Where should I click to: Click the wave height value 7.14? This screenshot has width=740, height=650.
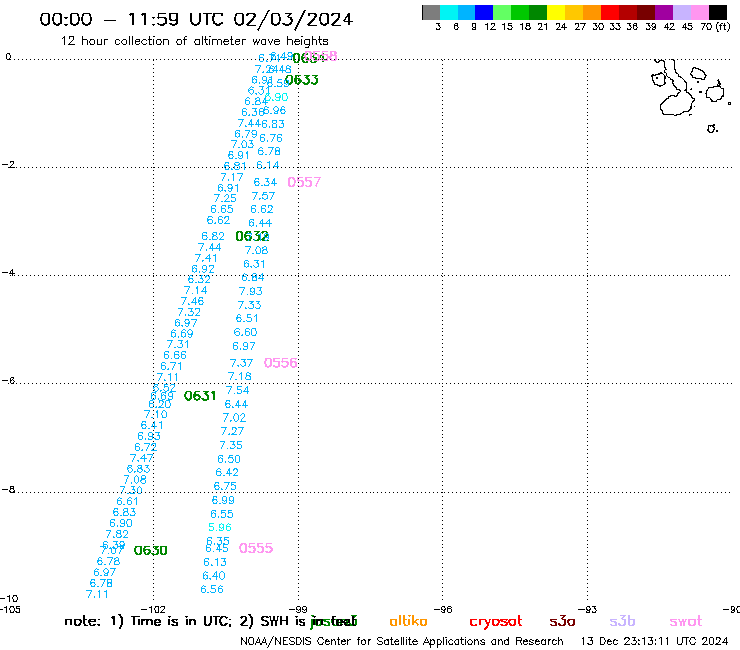pos(195,290)
